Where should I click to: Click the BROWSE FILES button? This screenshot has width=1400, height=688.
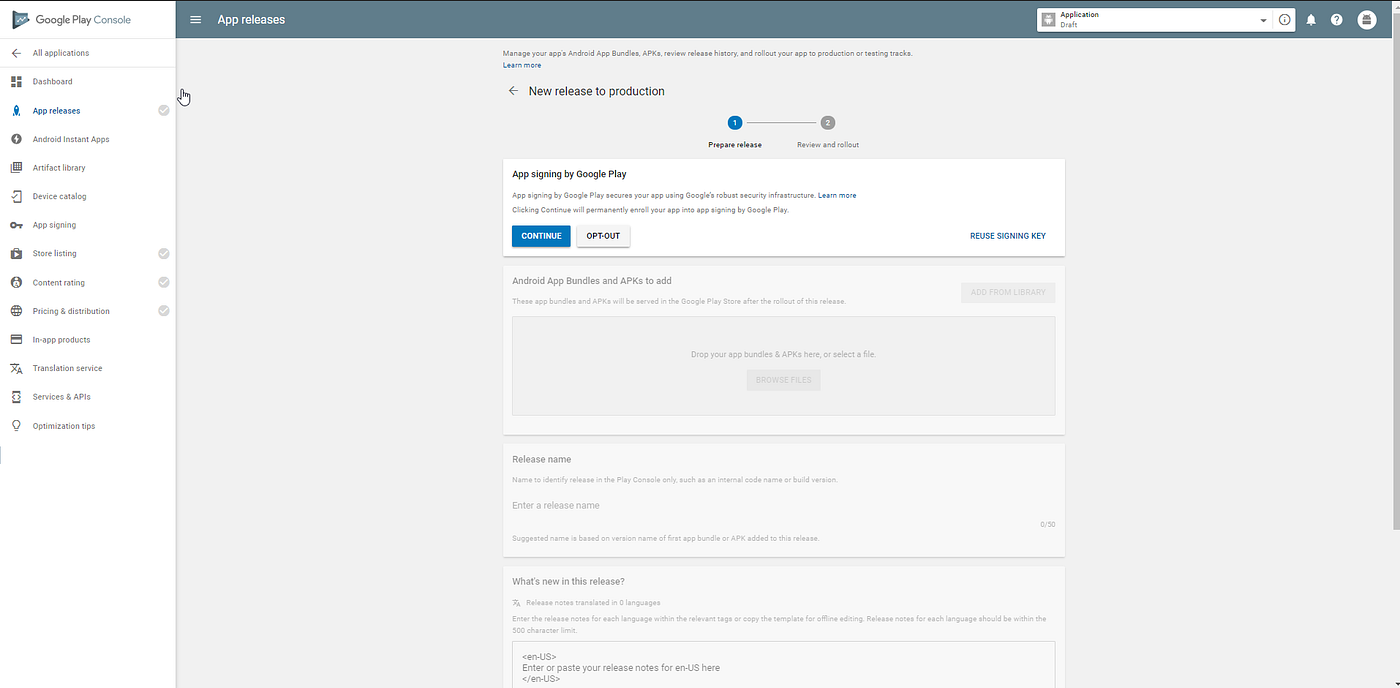[784, 380]
